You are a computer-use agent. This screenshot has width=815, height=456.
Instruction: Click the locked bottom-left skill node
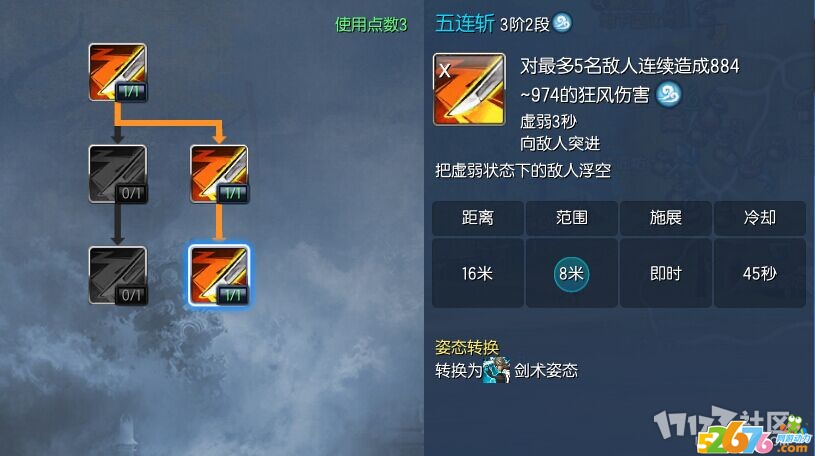point(117,275)
